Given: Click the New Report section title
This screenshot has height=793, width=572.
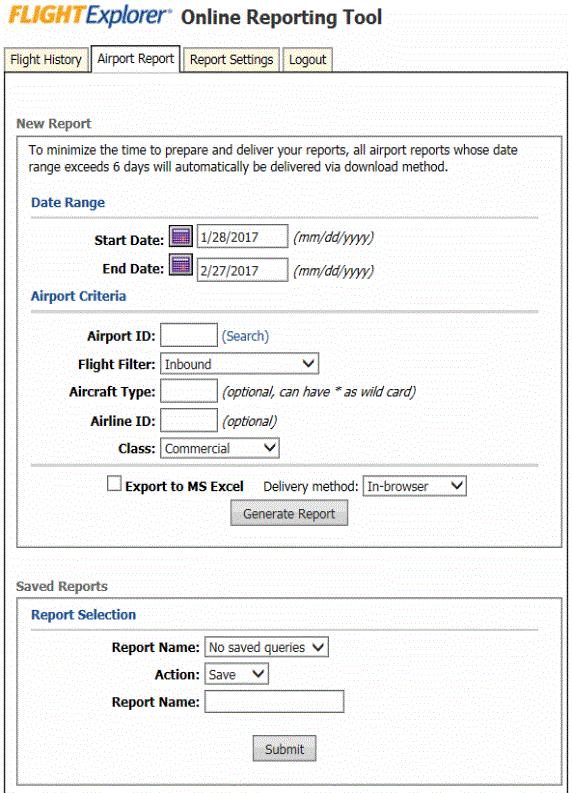Looking at the screenshot, I should 54,123.
